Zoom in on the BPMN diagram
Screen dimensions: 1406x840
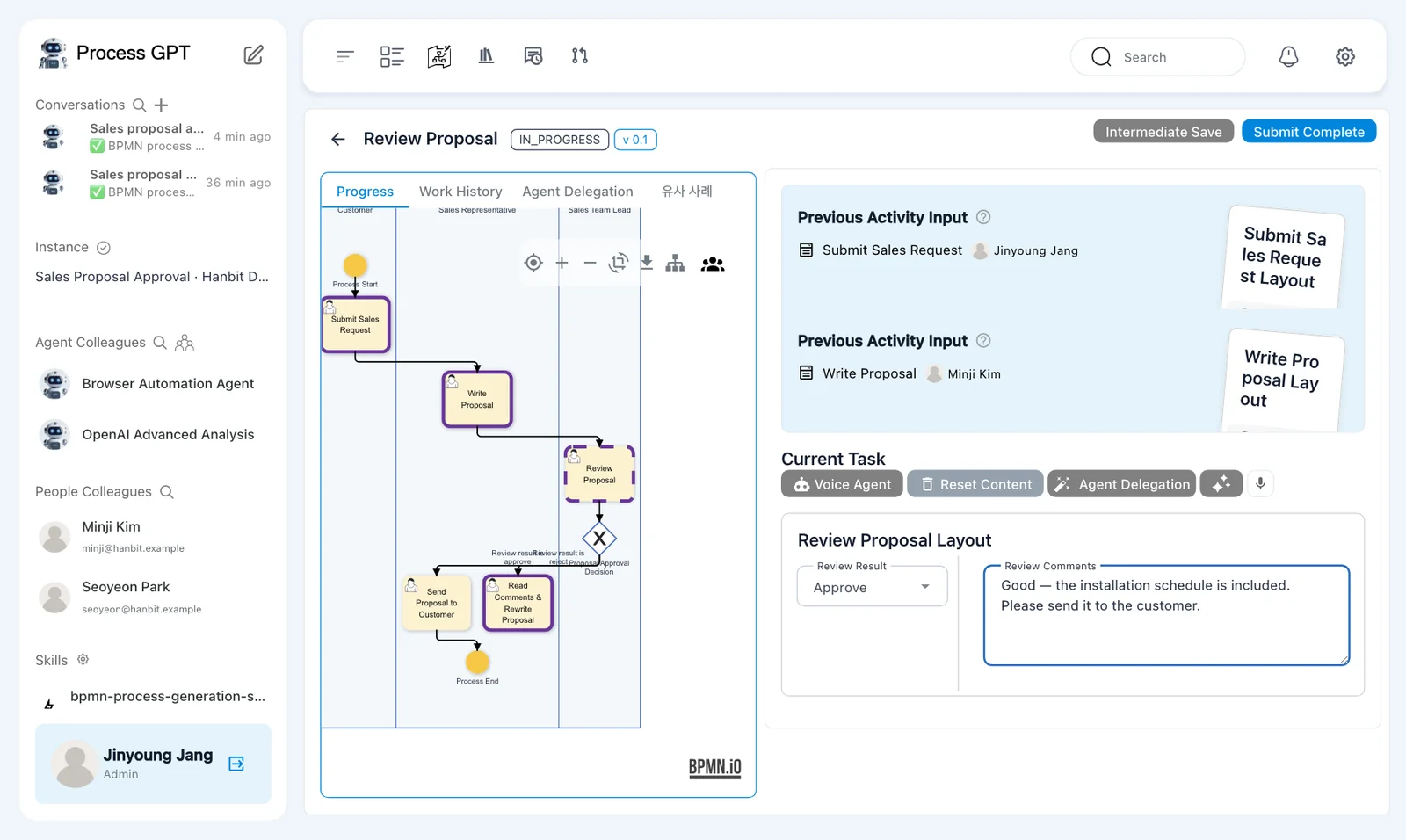(562, 263)
